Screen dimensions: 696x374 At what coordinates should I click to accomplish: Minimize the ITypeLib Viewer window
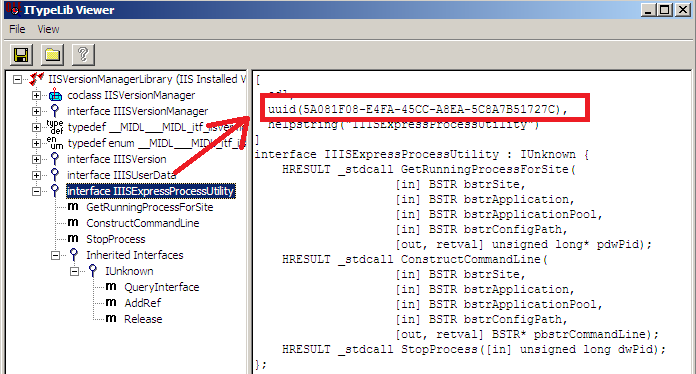(x=649, y=10)
